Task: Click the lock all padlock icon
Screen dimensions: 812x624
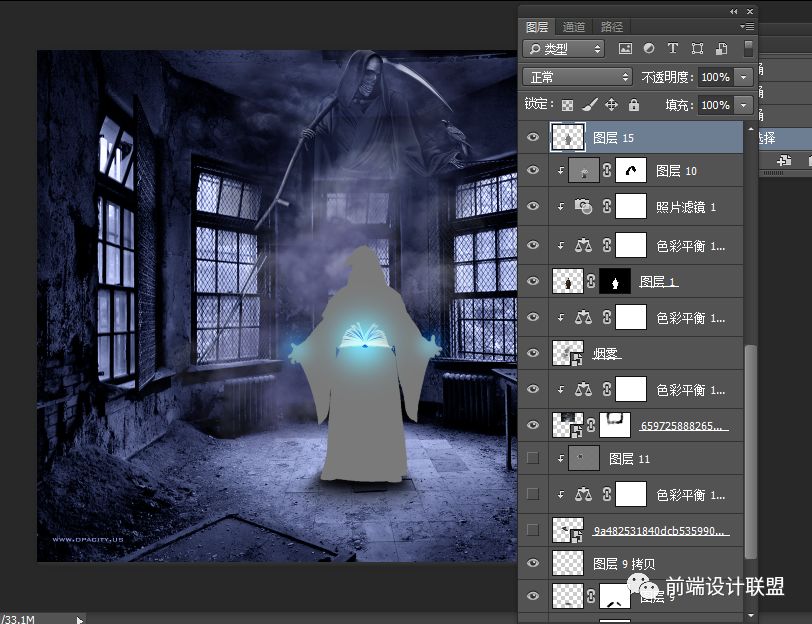Action: coord(634,105)
